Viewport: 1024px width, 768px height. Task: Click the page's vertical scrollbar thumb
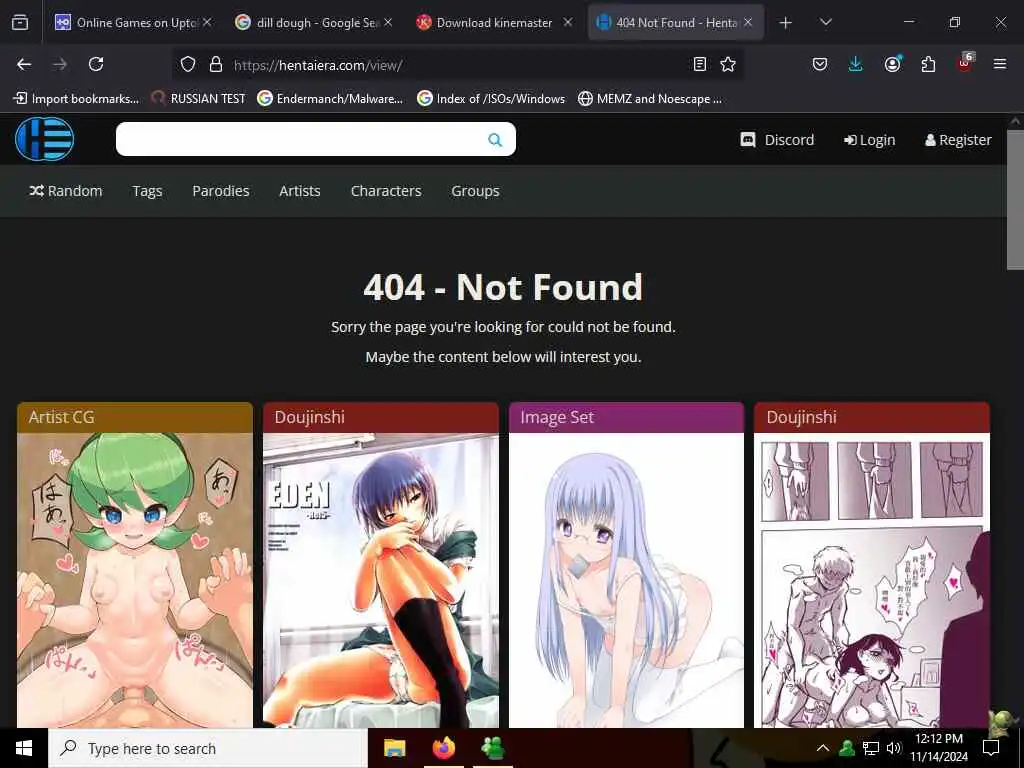tap(1015, 199)
